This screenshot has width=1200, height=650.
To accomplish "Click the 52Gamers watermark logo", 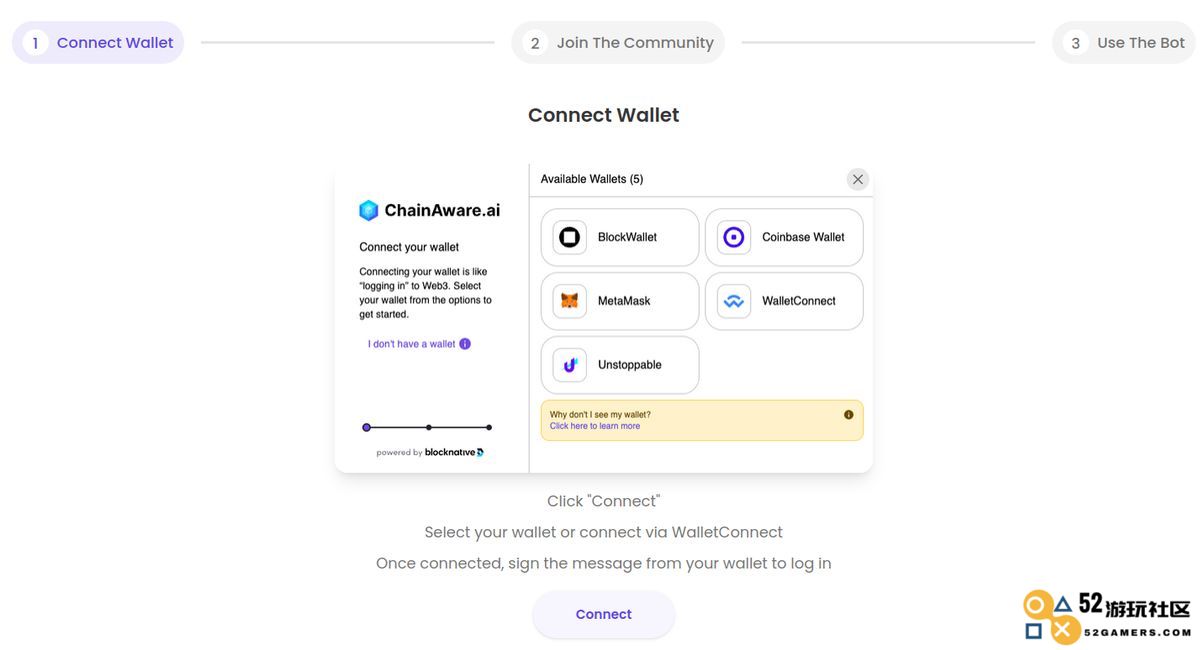I will pos(1108,616).
